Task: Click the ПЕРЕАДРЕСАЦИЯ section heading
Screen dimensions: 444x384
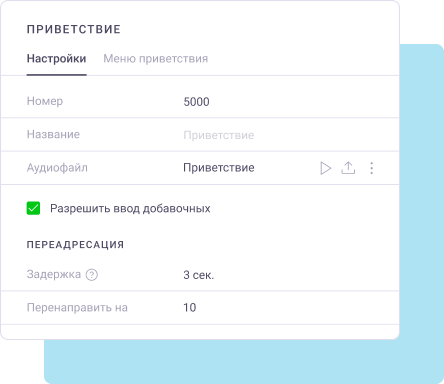Action: tap(75, 245)
